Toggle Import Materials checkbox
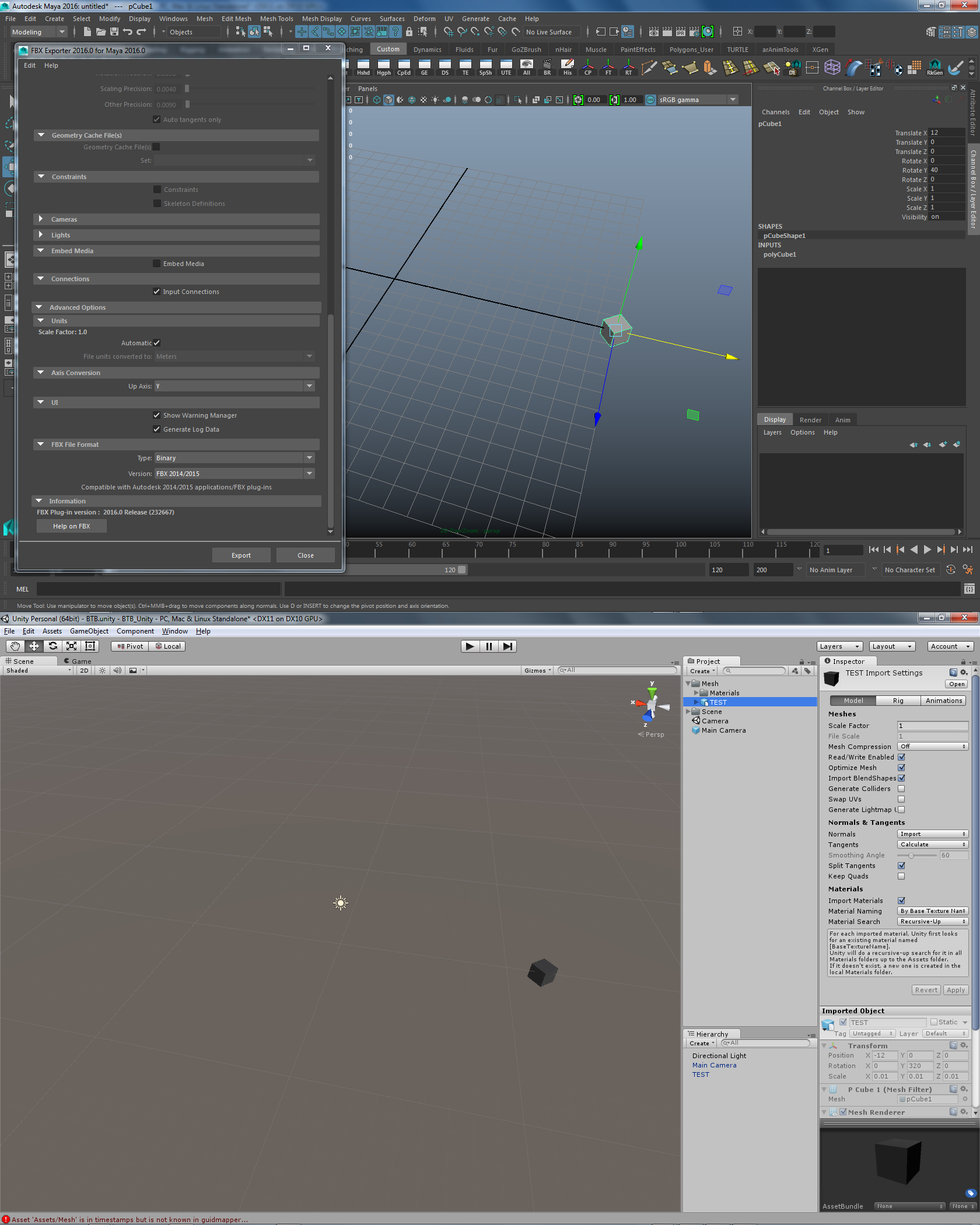 click(x=901, y=901)
